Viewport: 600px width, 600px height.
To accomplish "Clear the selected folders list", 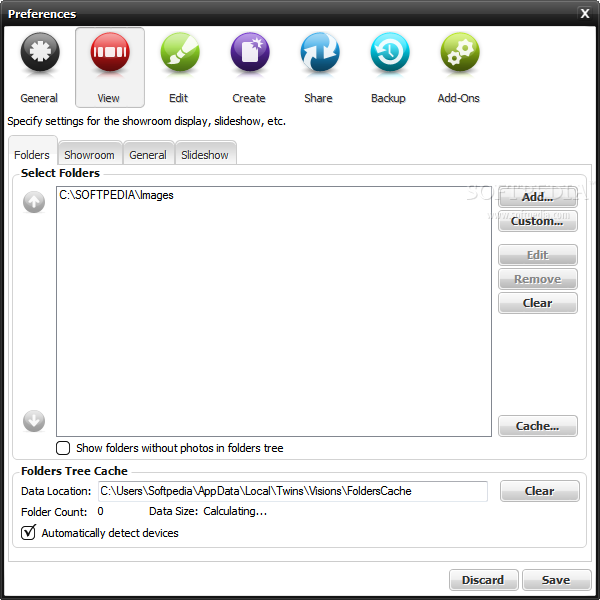I will pyautogui.click(x=538, y=303).
